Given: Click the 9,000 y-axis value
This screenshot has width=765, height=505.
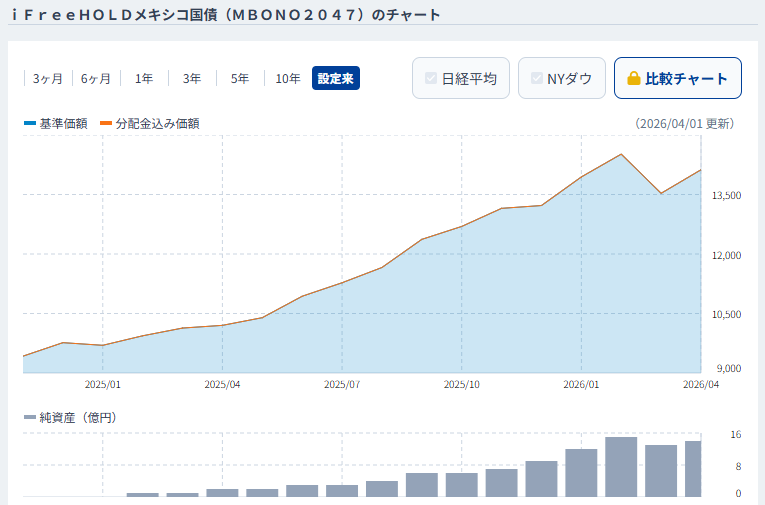Looking at the screenshot, I should (729, 368).
